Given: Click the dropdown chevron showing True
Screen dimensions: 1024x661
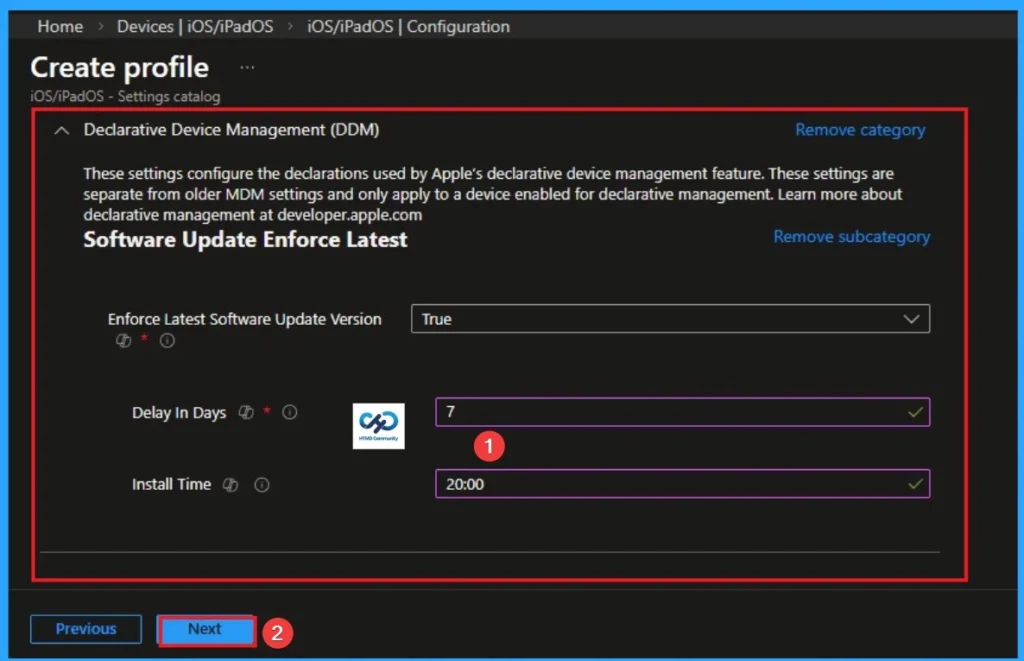Looking at the screenshot, I should click(x=910, y=318).
